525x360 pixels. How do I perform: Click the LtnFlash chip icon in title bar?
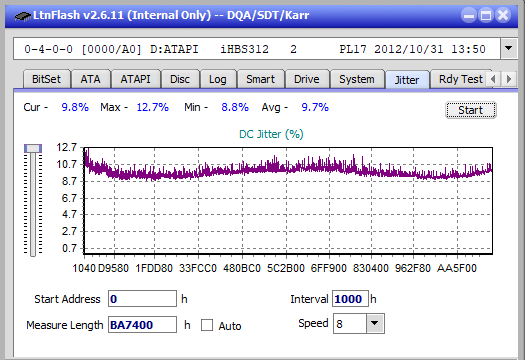pyautogui.click(x=23, y=16)
